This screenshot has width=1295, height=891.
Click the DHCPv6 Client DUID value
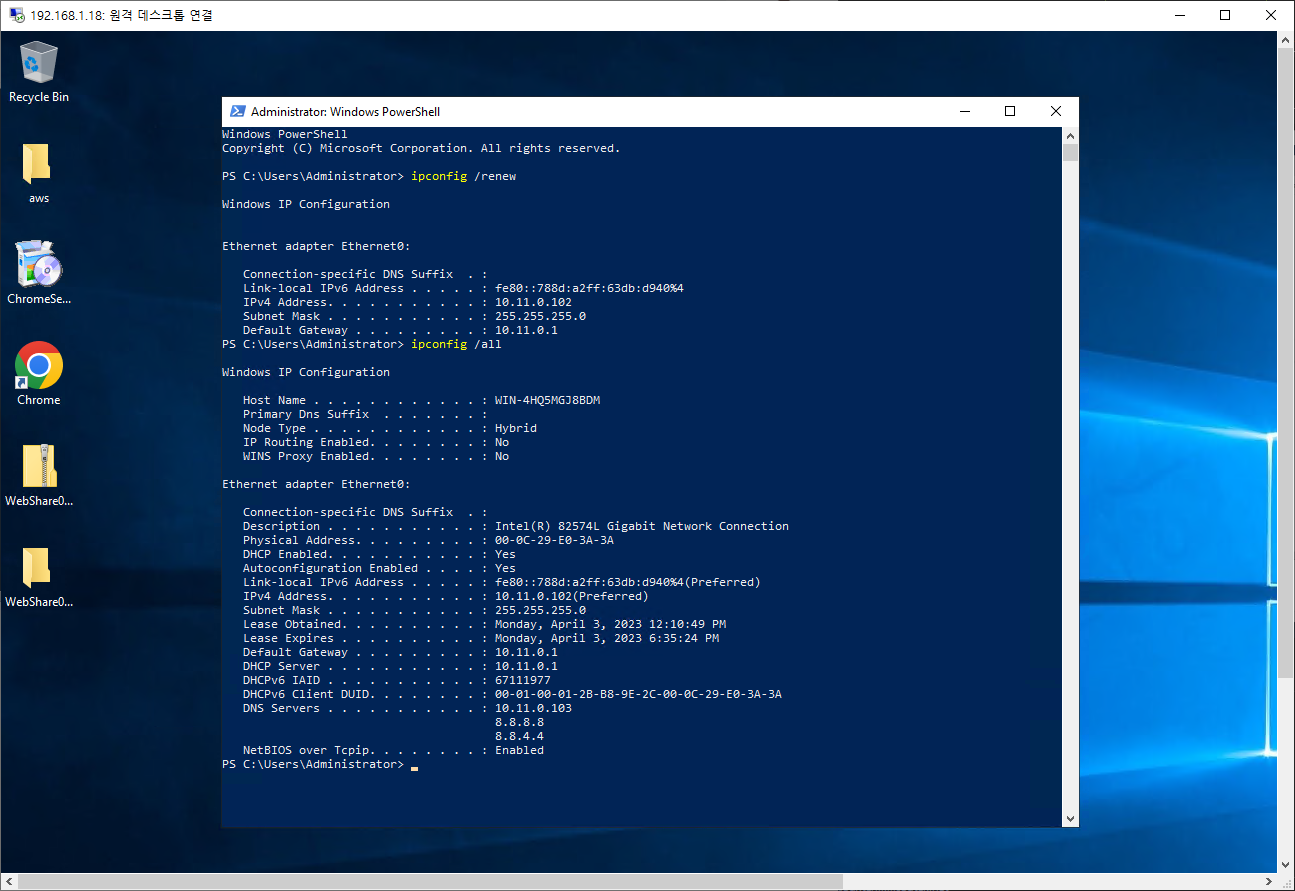pos(638,694)
